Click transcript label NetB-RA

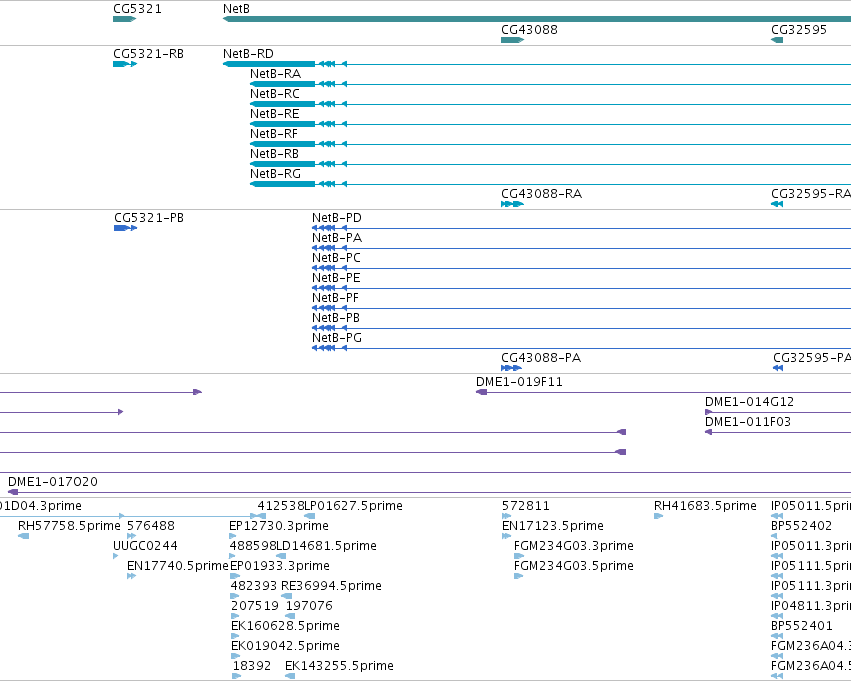(x=275, y=74)
